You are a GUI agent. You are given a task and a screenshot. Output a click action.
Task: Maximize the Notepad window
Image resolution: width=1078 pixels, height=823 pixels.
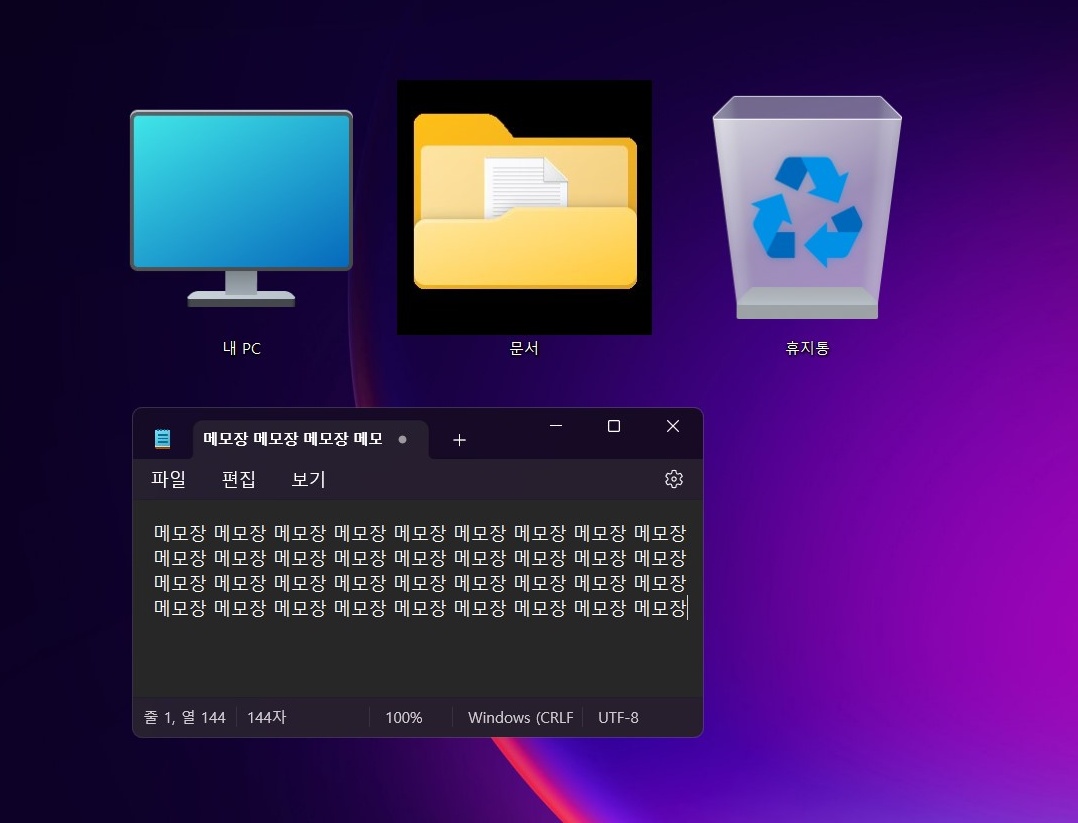point(614,426)
